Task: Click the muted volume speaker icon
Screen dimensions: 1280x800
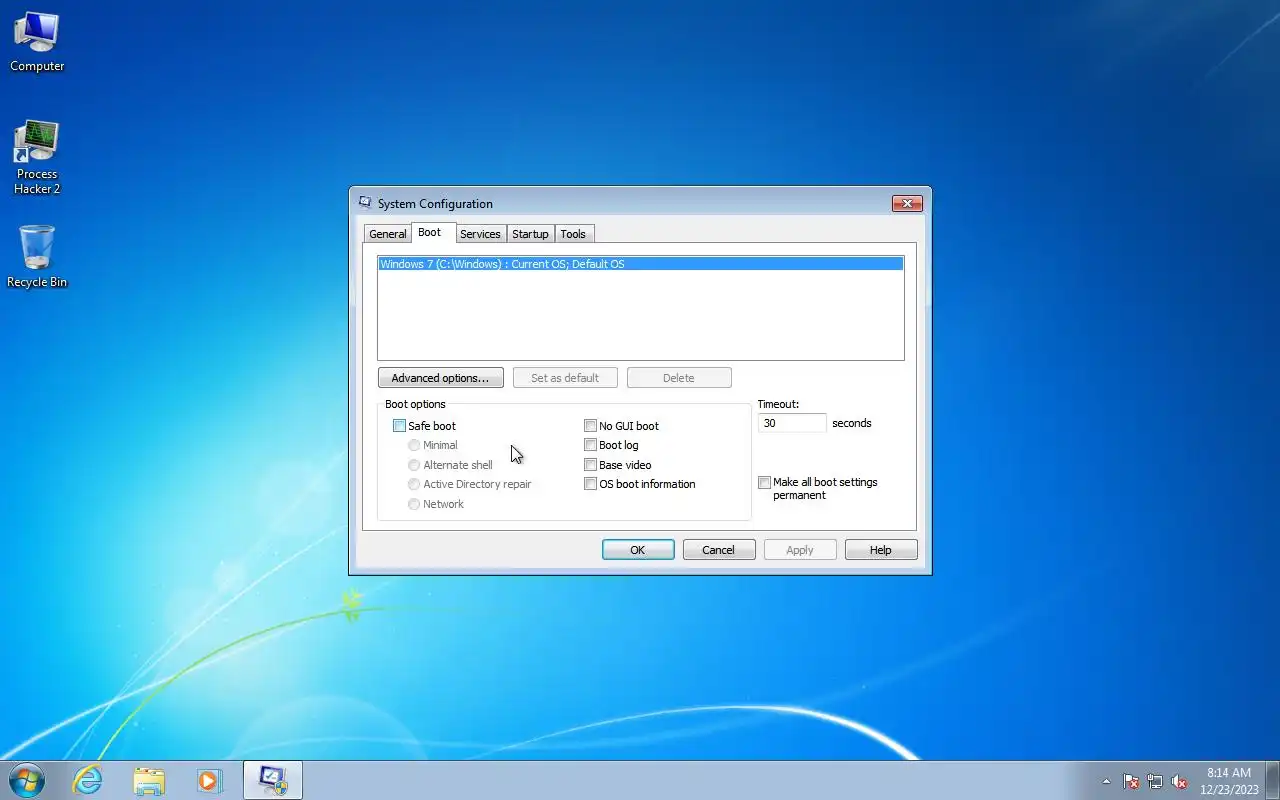Action: (1180, 781)
